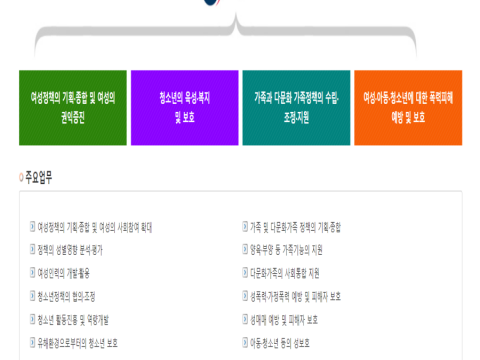Image resolution: width=480 pixels, height=360 pixels.
Task: Click bullet icon beside 정책의 성별영향 분석·평가
Action: pos(32,249)
